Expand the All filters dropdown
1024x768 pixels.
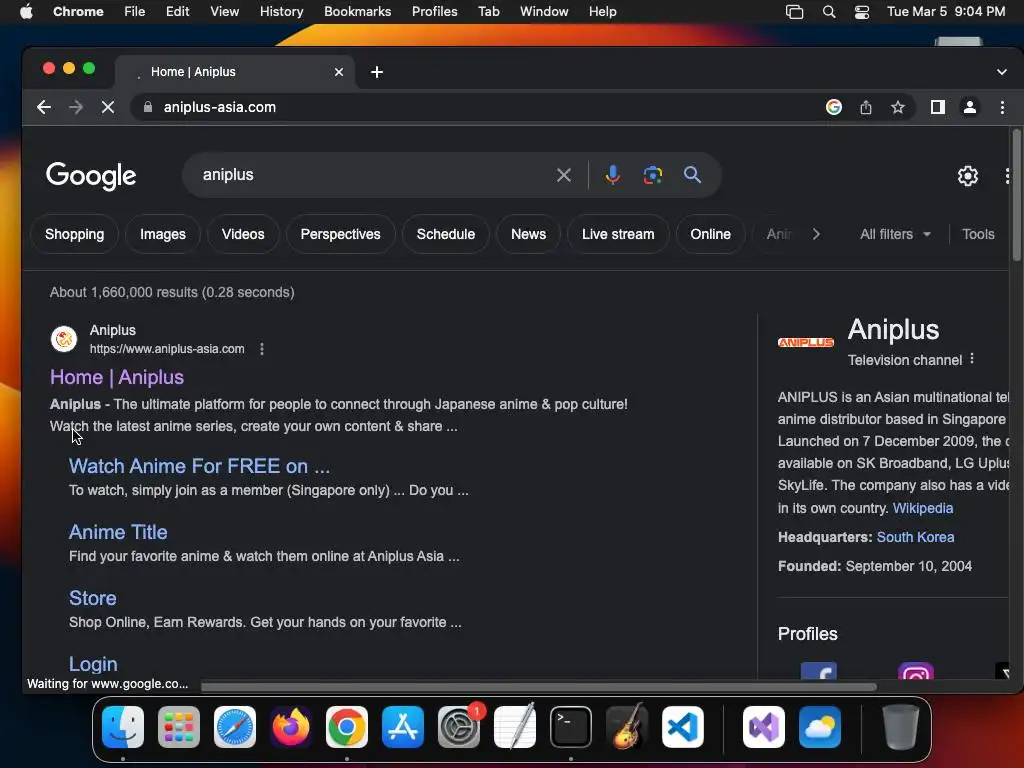[895, 234]
